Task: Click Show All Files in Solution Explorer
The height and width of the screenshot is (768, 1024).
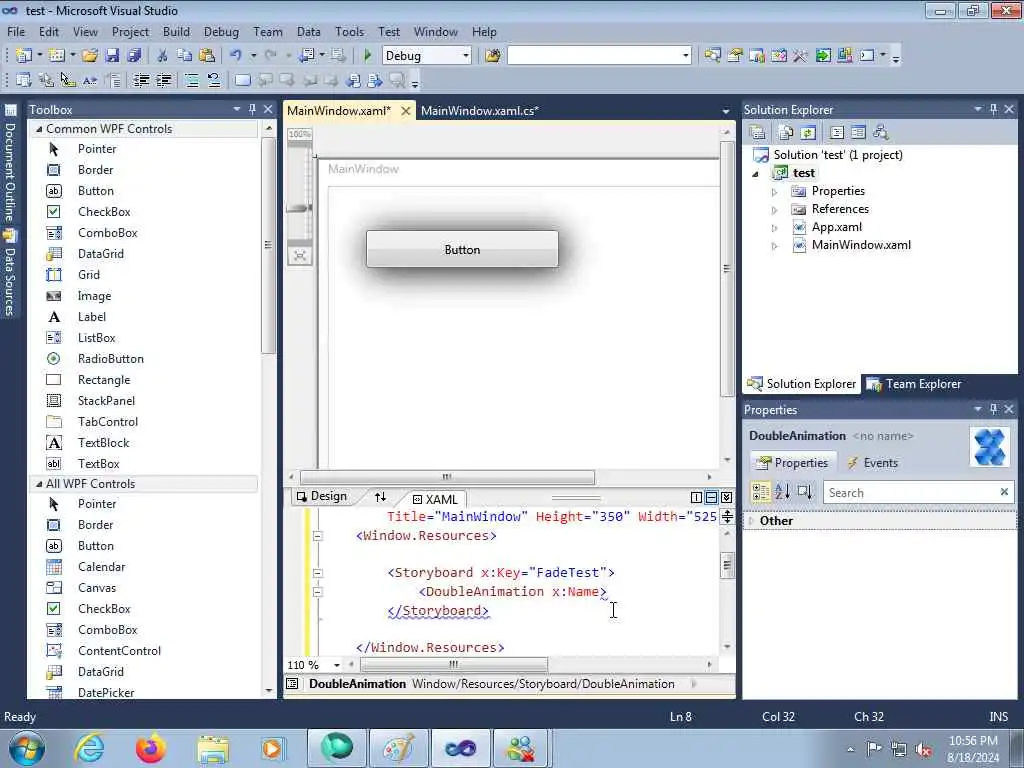Action: 786,133
